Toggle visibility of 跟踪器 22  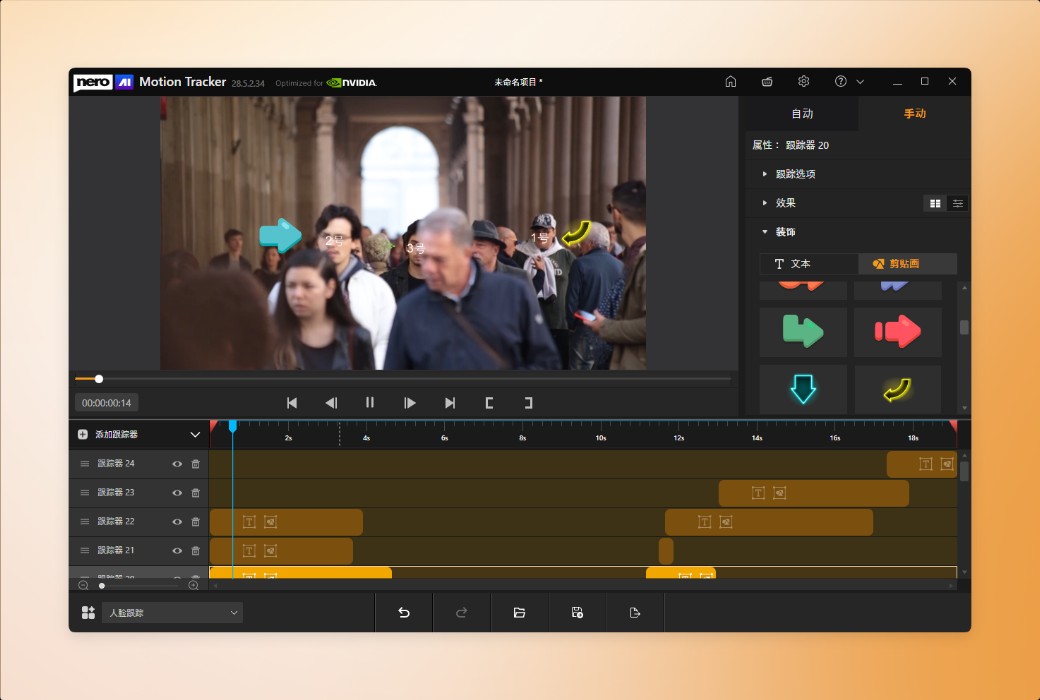[x=177, y=521]
